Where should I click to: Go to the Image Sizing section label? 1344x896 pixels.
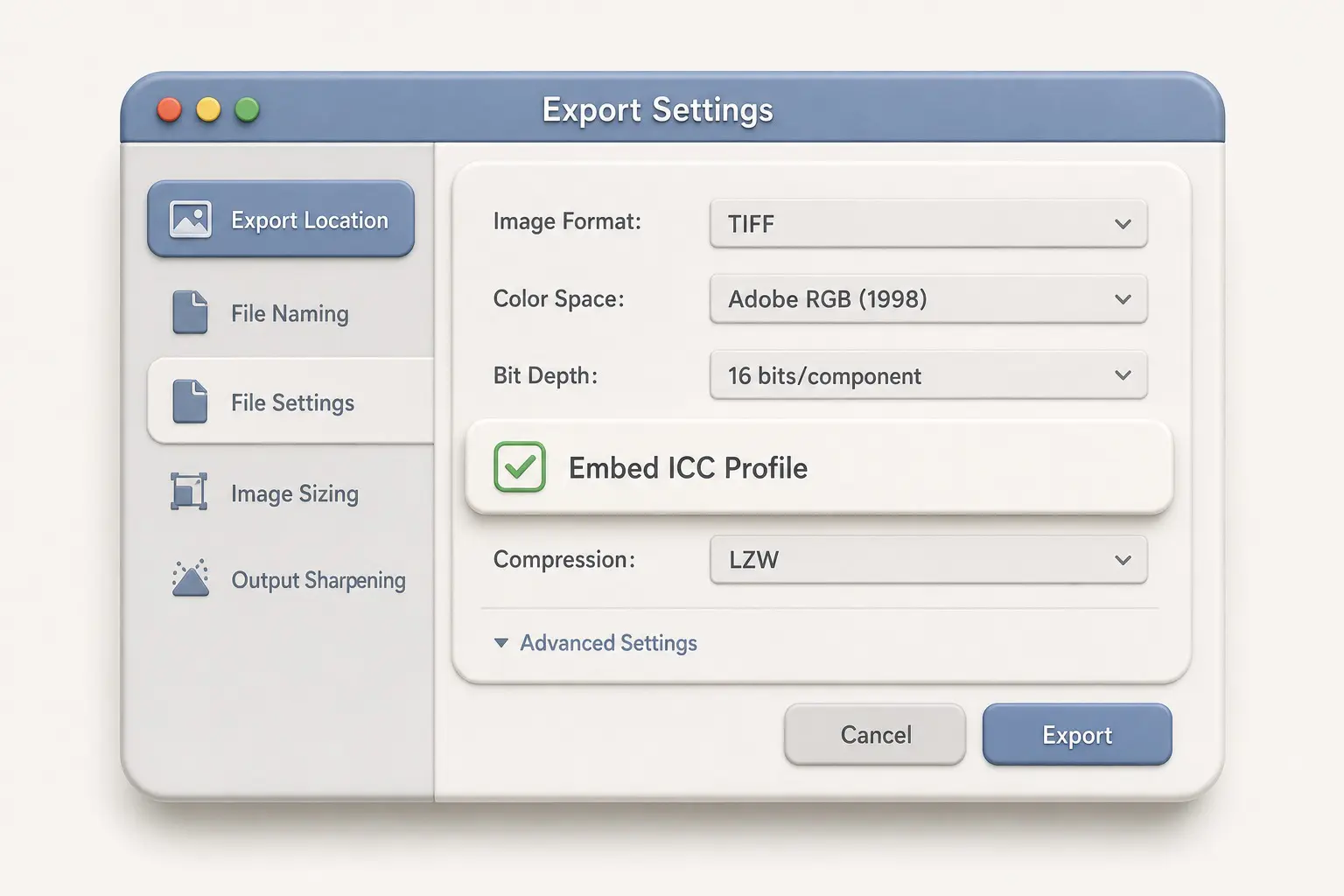295,493
